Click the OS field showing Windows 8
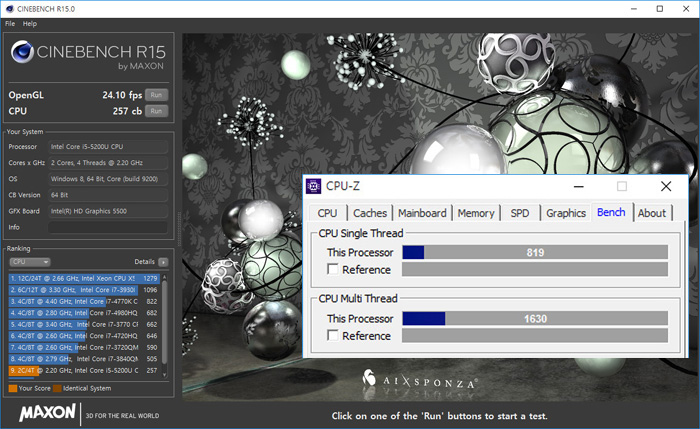The image size is (700, 429). click(108, 179)
